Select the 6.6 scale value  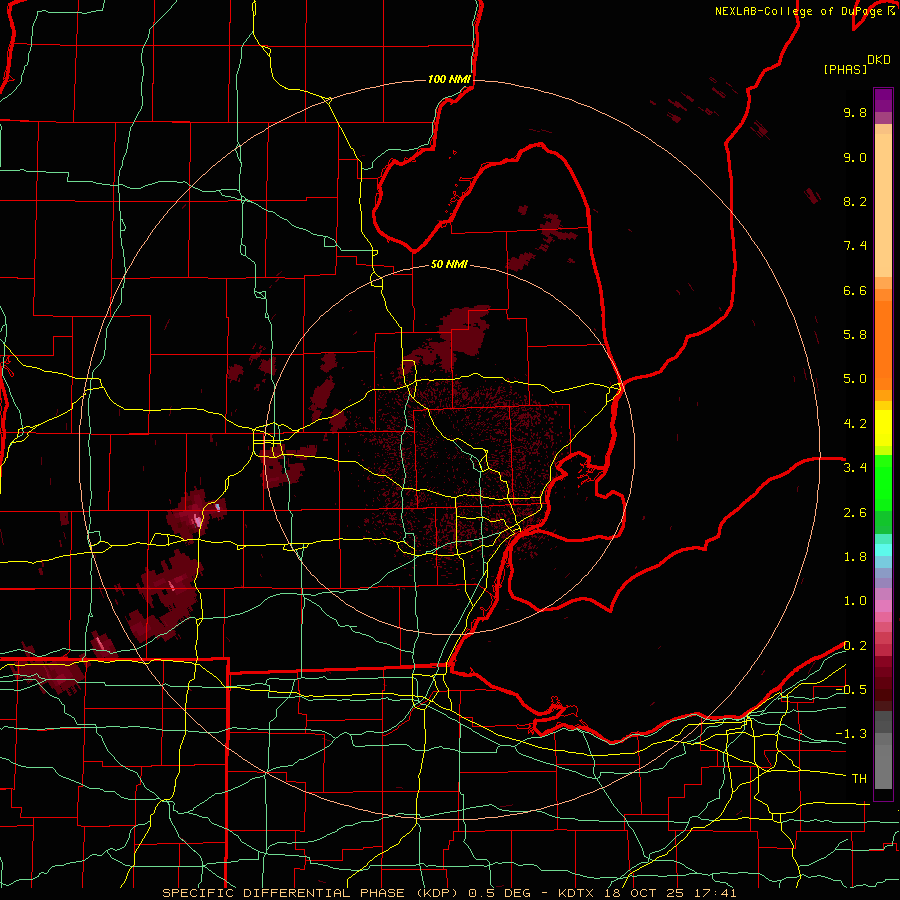(x=855, y=290)
